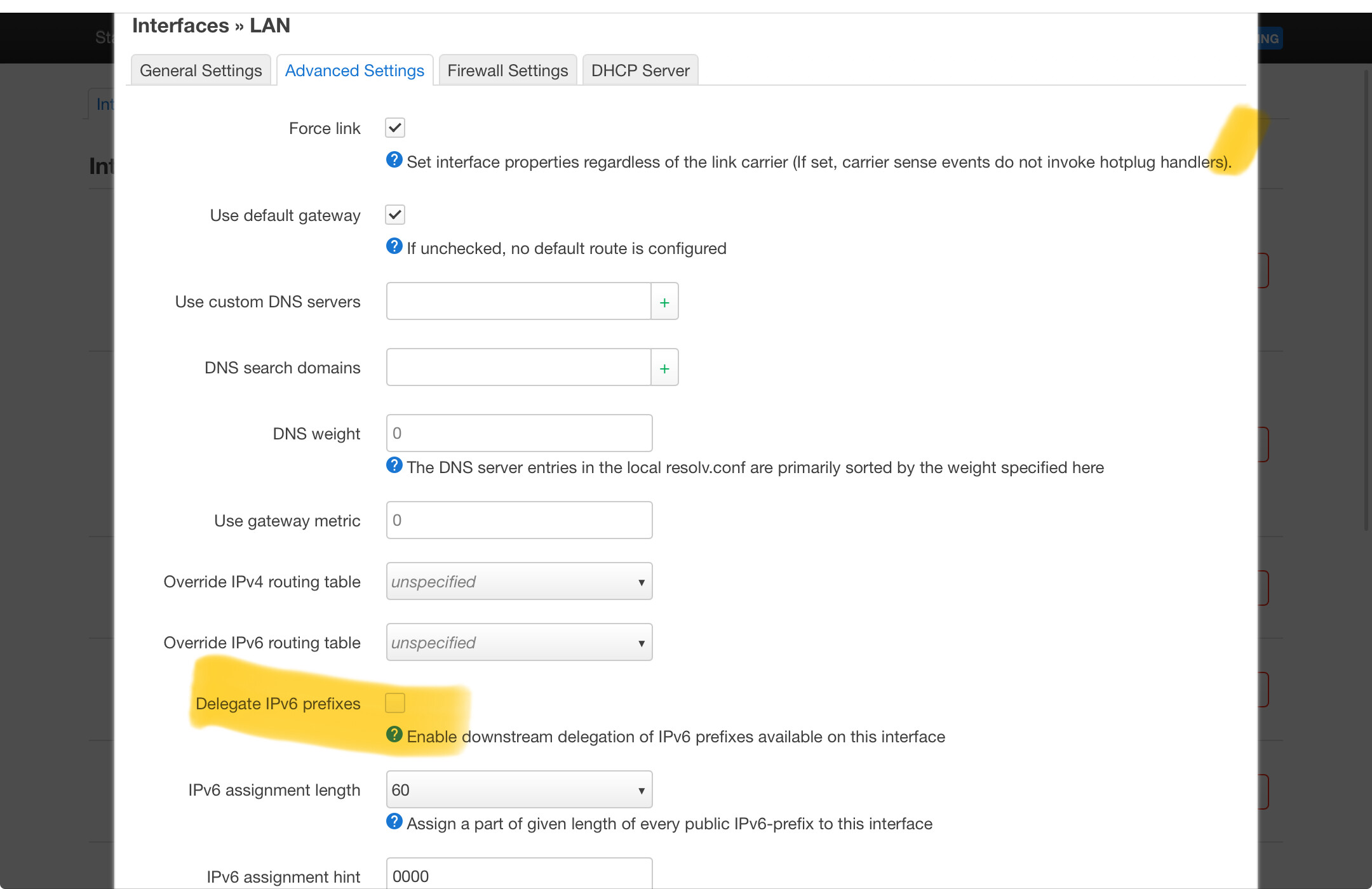Click the help icon under Force link
The image size is (1372, 889).
pos(394,160)
